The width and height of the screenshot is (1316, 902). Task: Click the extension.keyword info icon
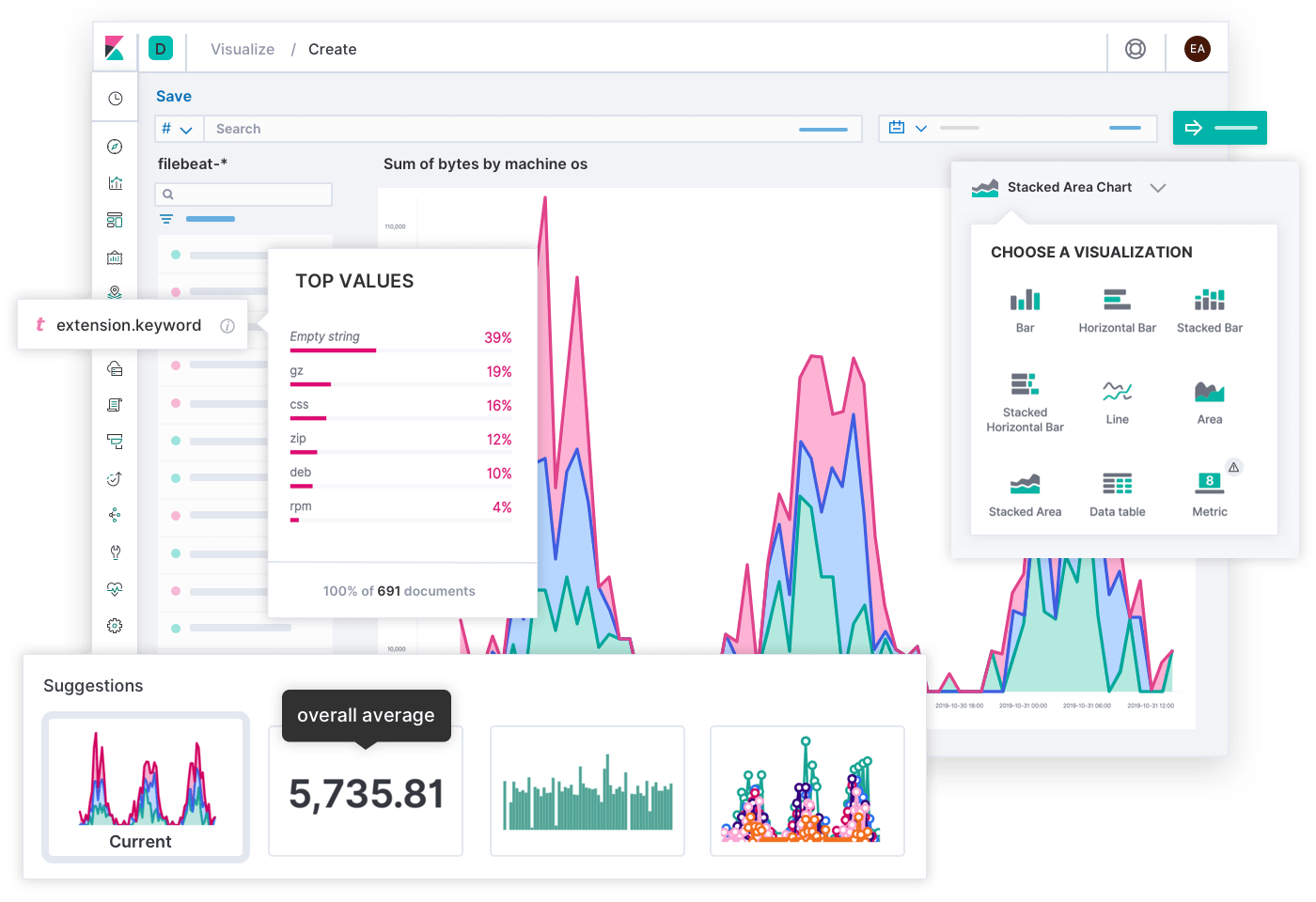227,326
